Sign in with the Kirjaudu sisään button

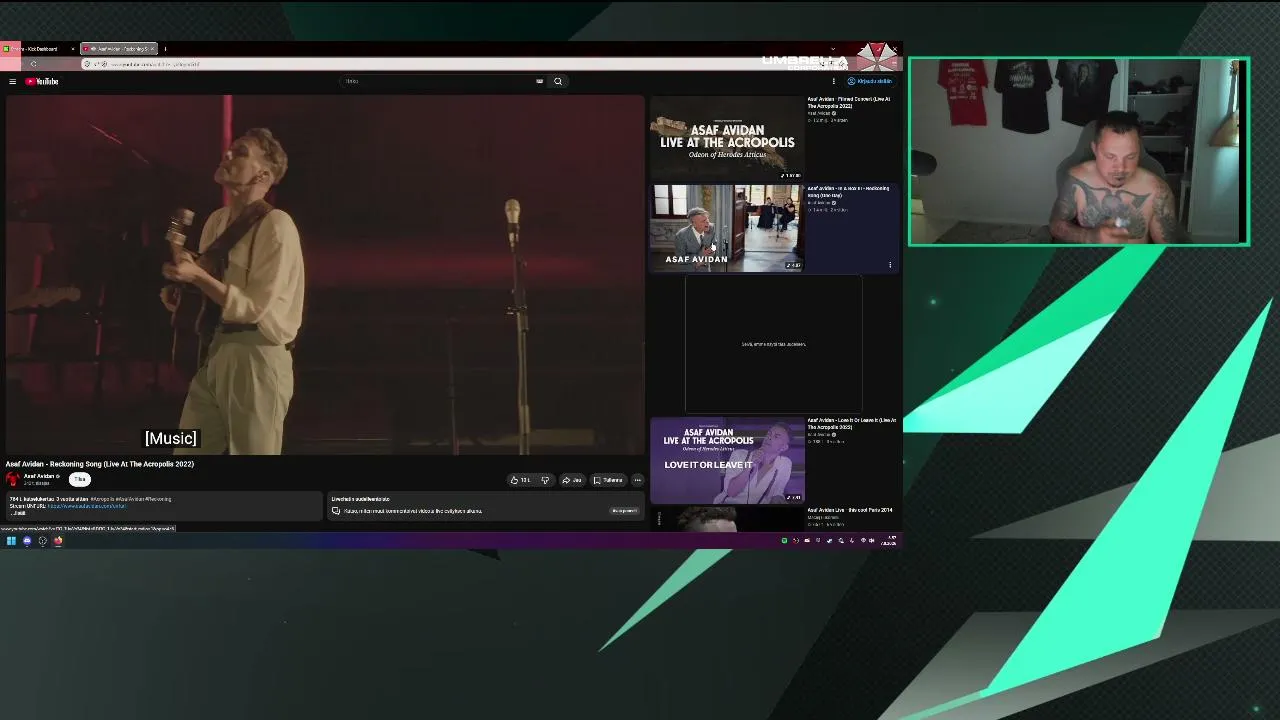870,81
